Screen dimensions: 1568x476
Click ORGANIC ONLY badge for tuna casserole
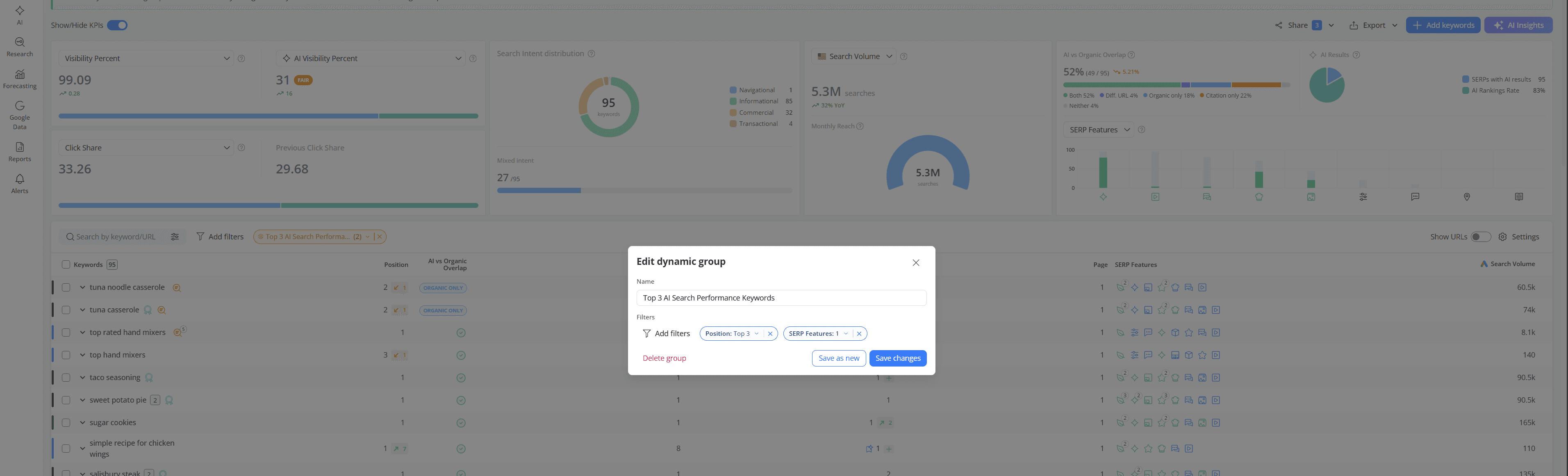(x=443, y=310)
